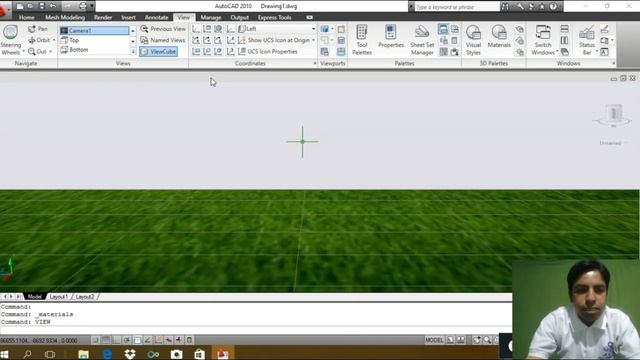This screenshot has width=640, height=360.
Task: Click the AutoCAD application menu button
Action: click(4, 9)
